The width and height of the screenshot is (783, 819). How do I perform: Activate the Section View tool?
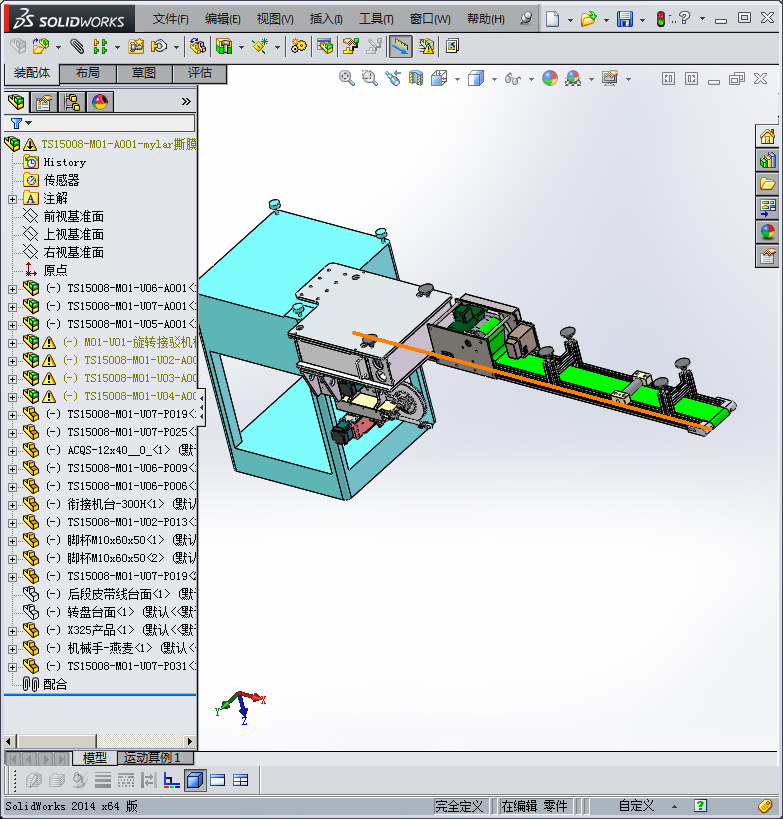[416, 78]
